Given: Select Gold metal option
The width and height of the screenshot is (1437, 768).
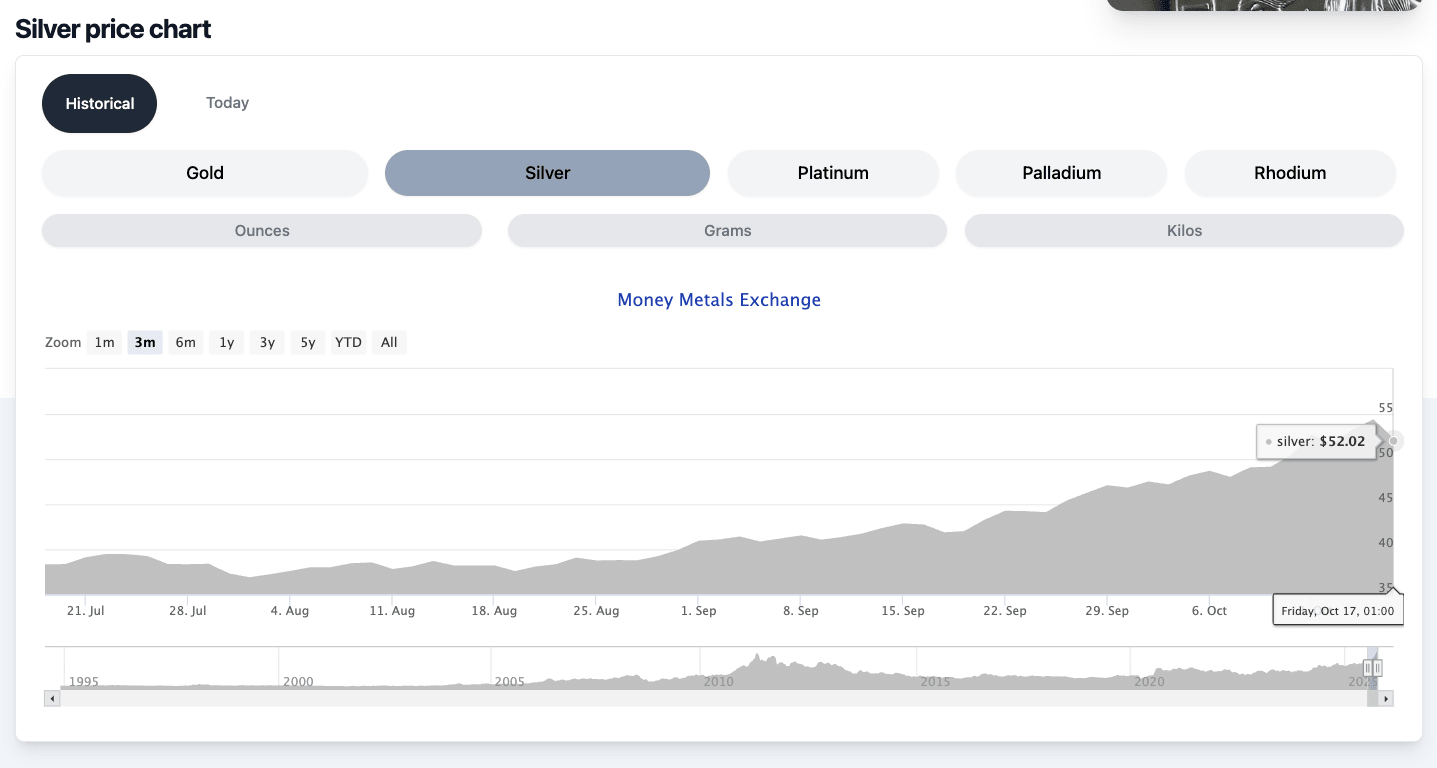Looking at the screenshot, I should coord(205,173).
